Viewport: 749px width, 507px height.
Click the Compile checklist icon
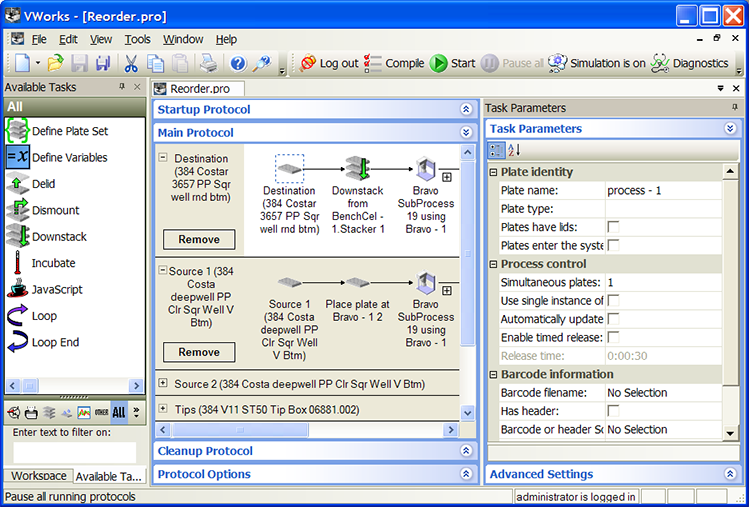(x=373, y=63)
